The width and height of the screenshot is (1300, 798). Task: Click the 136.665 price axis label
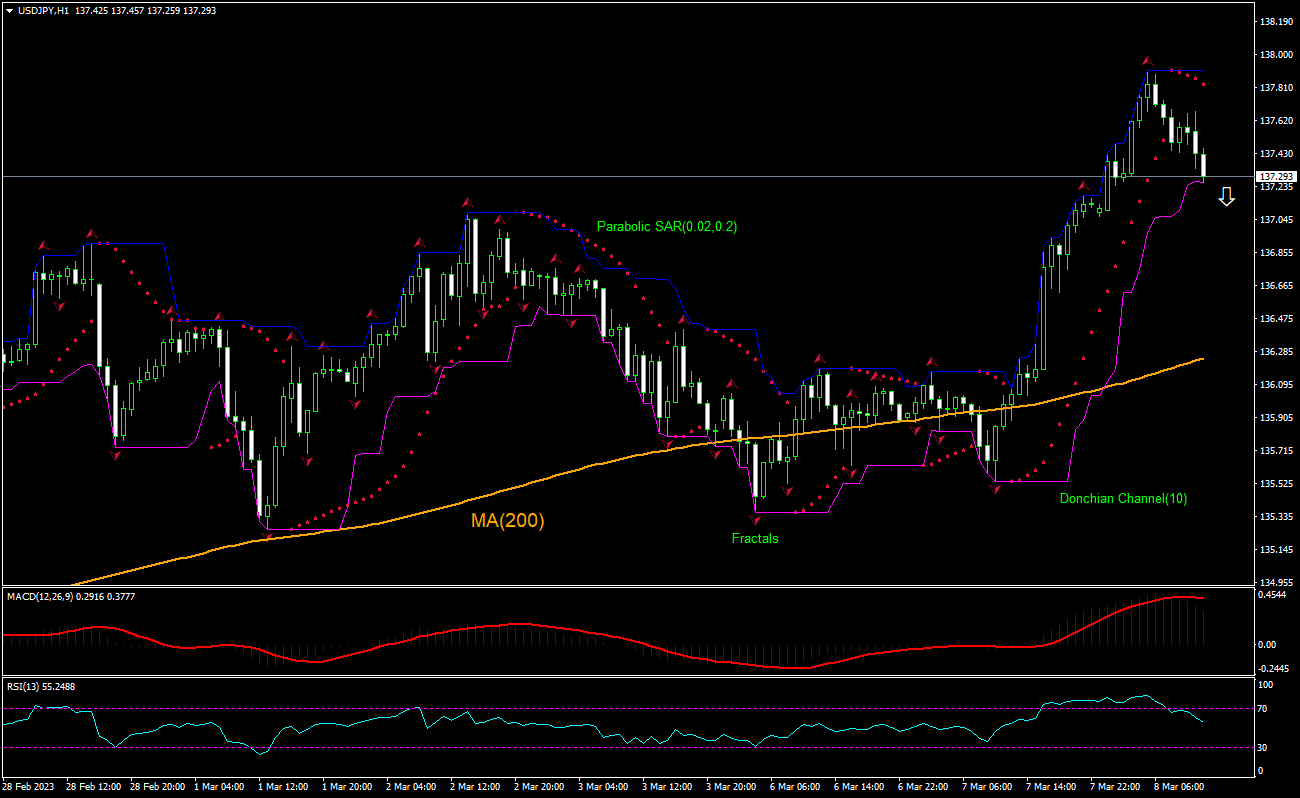pyautogui.click(x=1276, y=286)
